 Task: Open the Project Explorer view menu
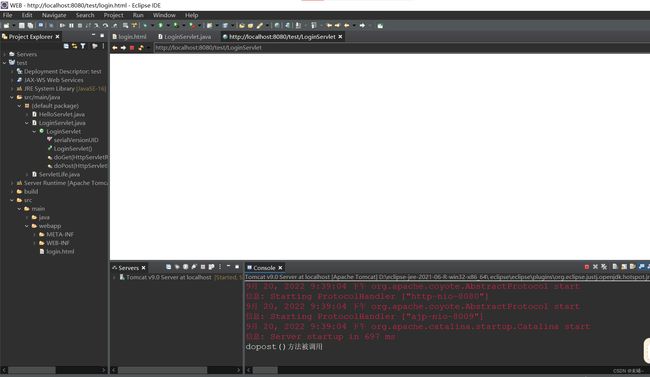coord(103,46)
